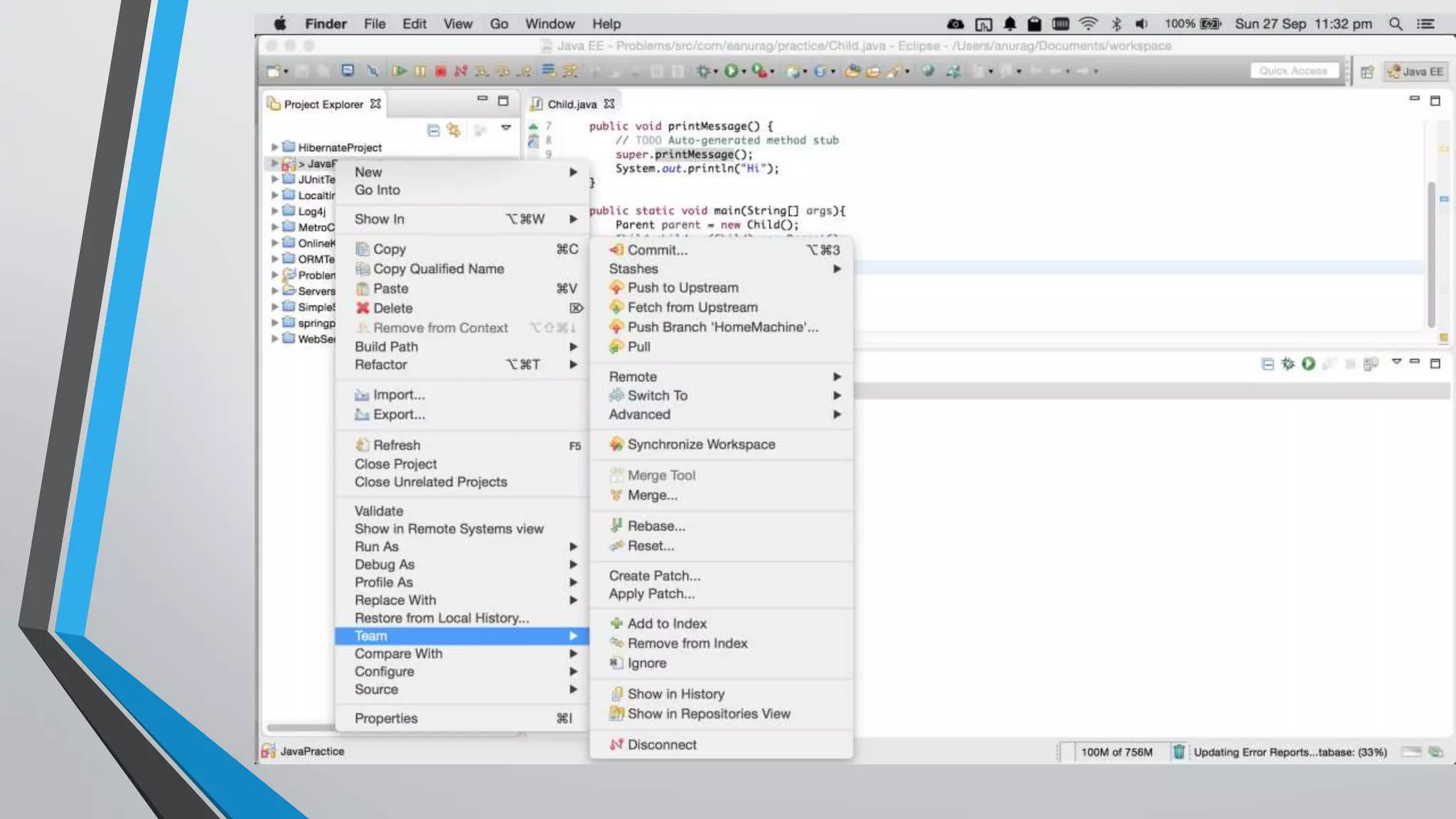The image size is (1456, 819).
Task: Expand the Log4j project node
Action: pos(274,211)
